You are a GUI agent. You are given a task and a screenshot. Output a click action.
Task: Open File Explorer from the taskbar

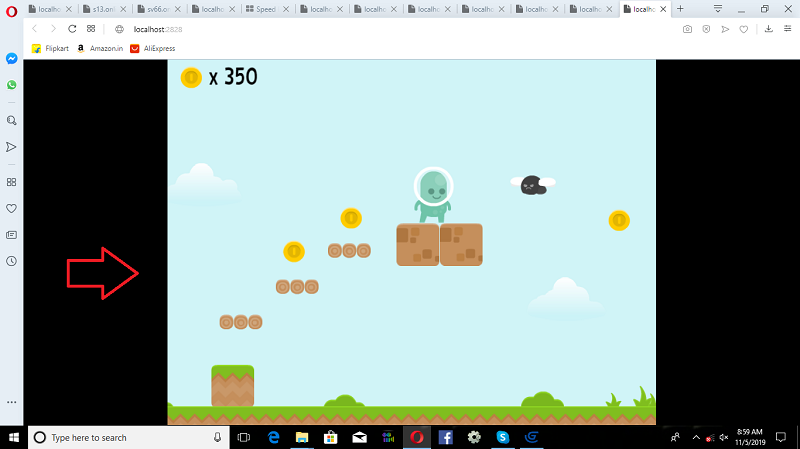pyautogui.click(x=302, y=437)
